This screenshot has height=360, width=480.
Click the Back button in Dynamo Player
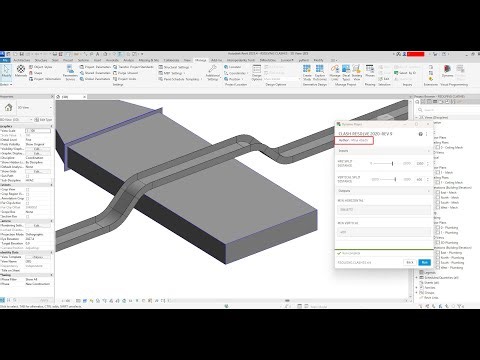click(410, 262)
